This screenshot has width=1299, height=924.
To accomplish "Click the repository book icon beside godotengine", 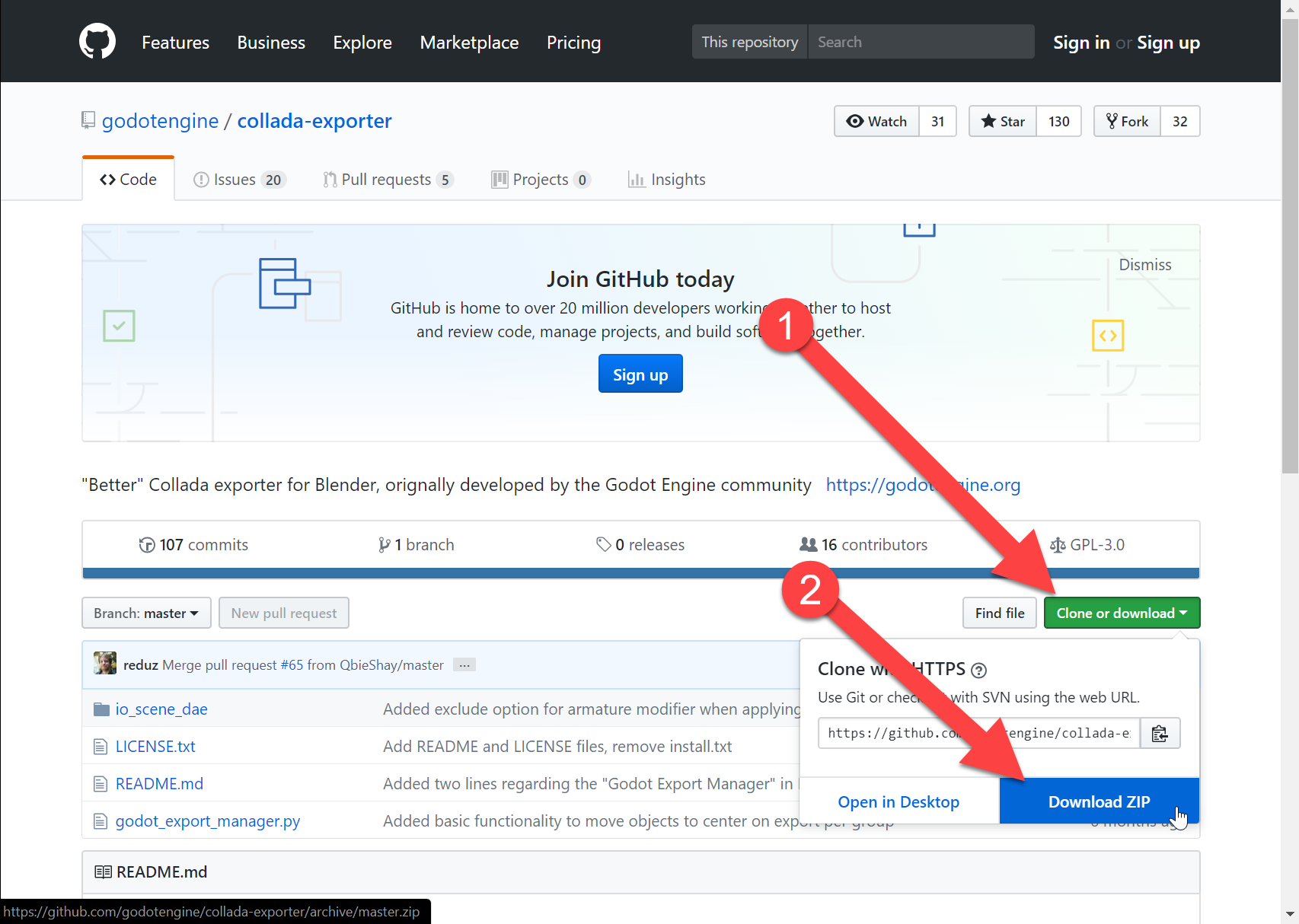I will point(88,120).
